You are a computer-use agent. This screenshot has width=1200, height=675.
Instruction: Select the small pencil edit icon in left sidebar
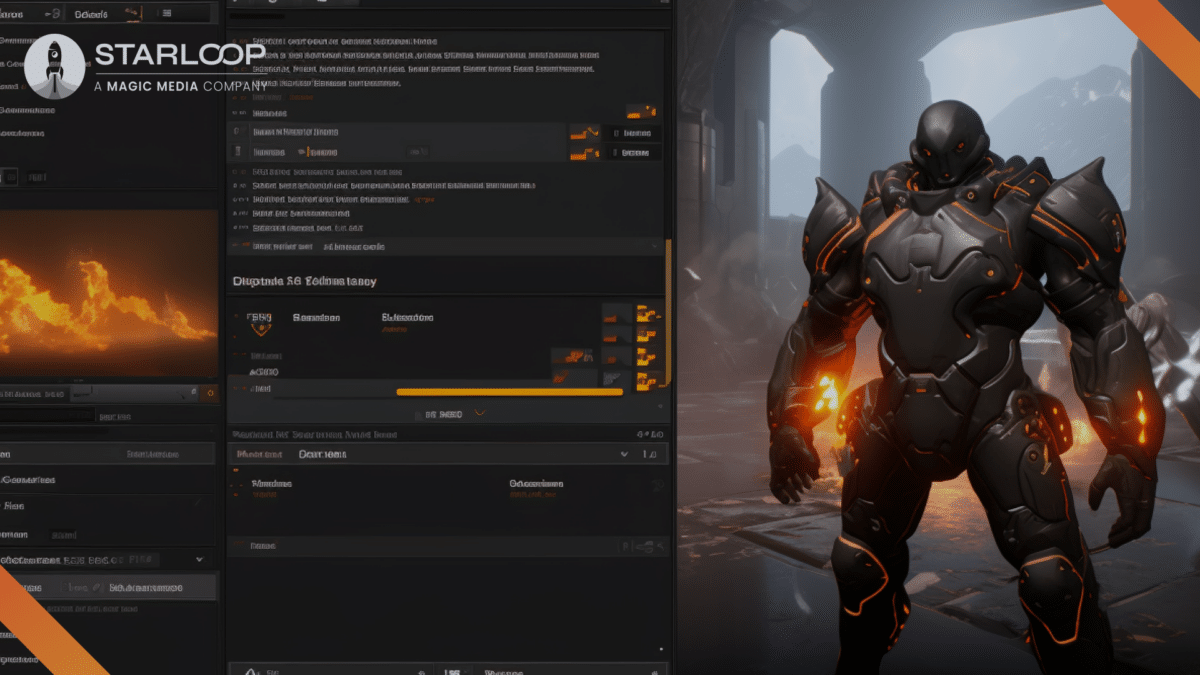[96, 587]
